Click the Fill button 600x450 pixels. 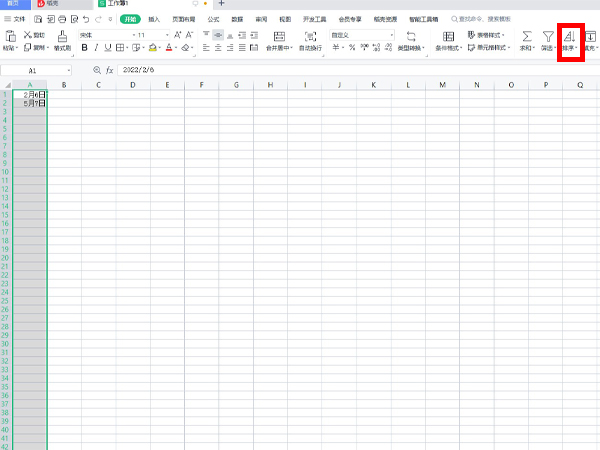(590, 41)
